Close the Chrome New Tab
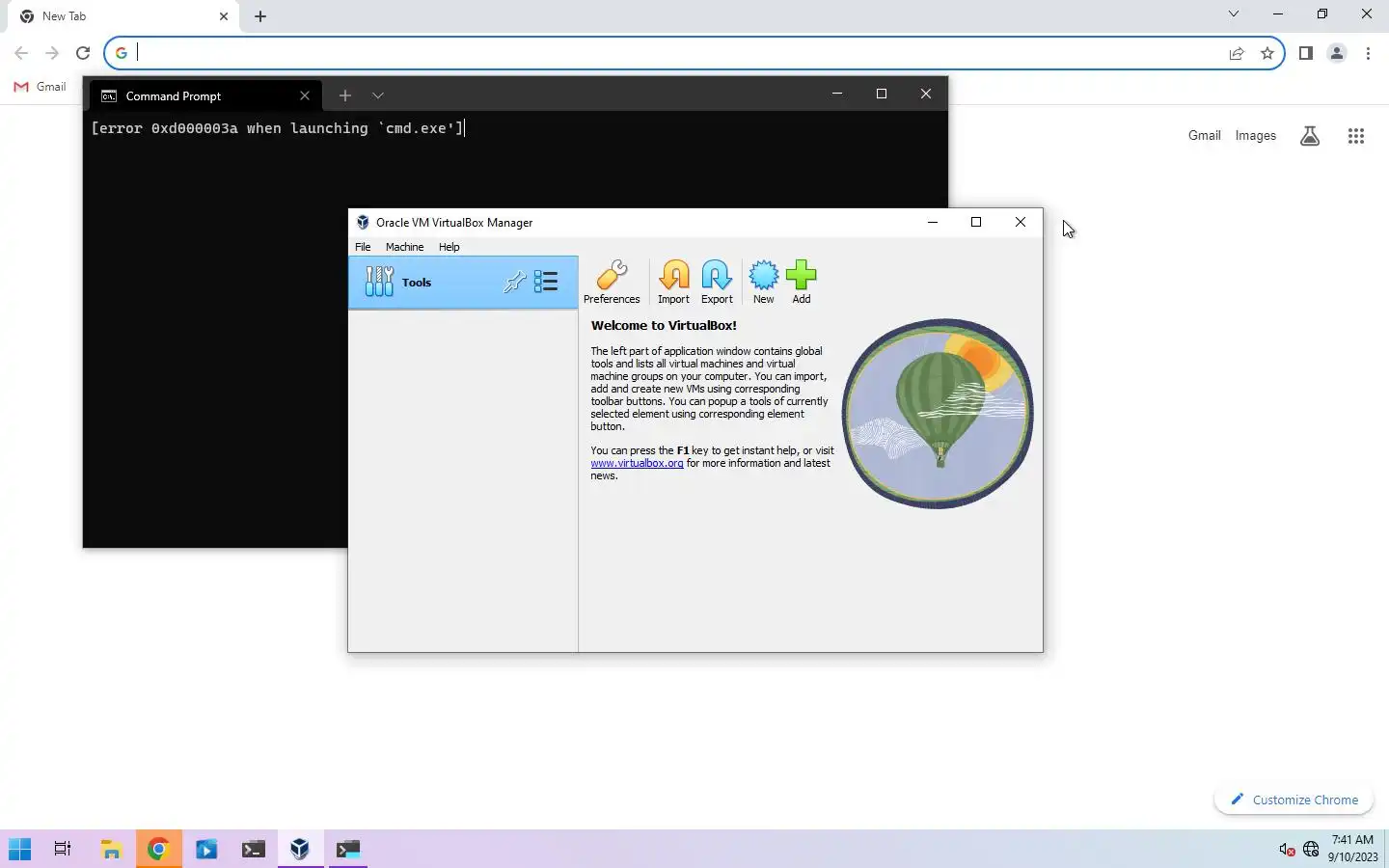This screenshot has width=1389, height=868. pos(224,16)
